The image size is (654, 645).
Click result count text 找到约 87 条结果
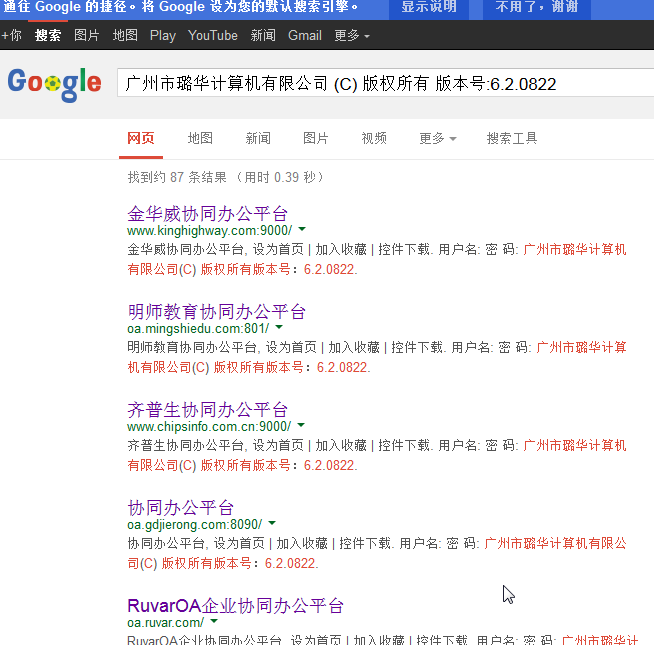coord(177,177)
